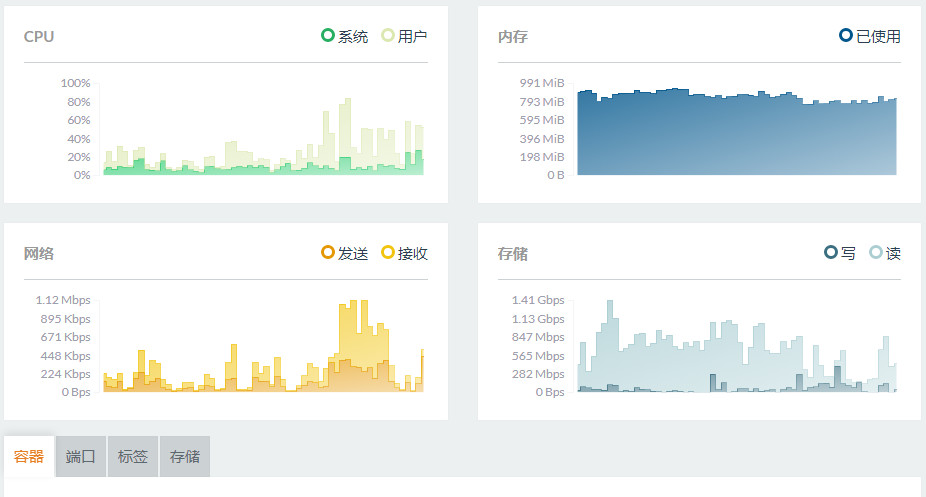Toggle the 接收 series in network legend
Screen dimensions: 926x497
click(405, 253)
